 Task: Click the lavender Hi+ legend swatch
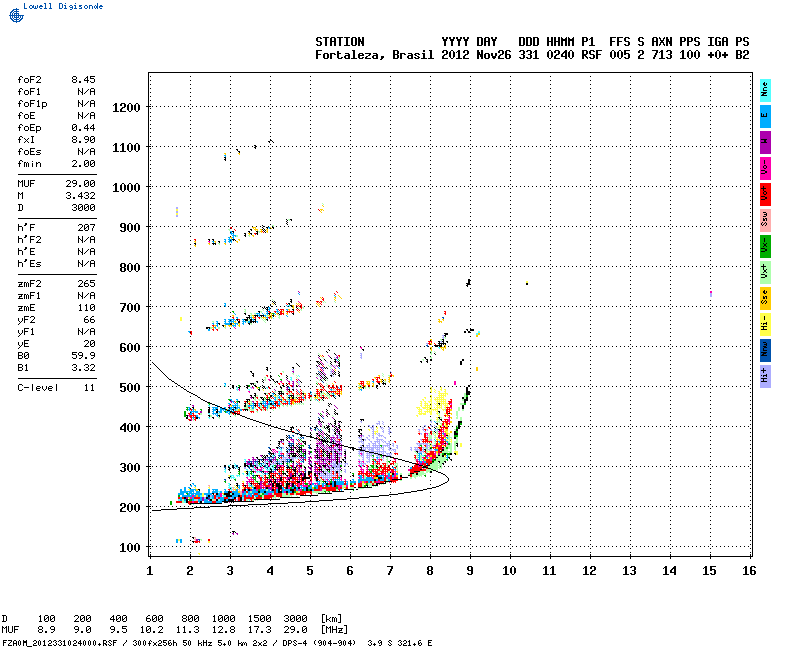click(x=764, y=377)
